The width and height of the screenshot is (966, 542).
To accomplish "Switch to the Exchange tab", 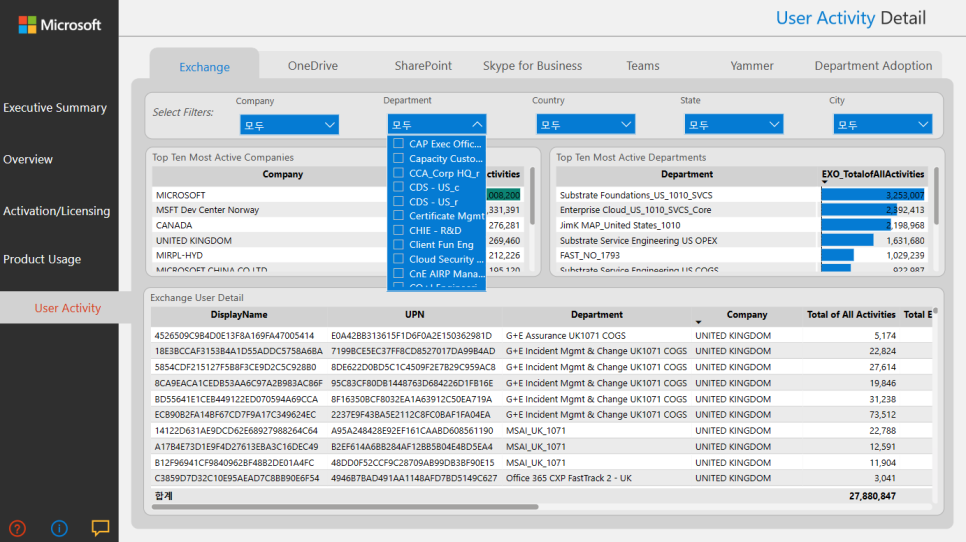I will [205, 67].
